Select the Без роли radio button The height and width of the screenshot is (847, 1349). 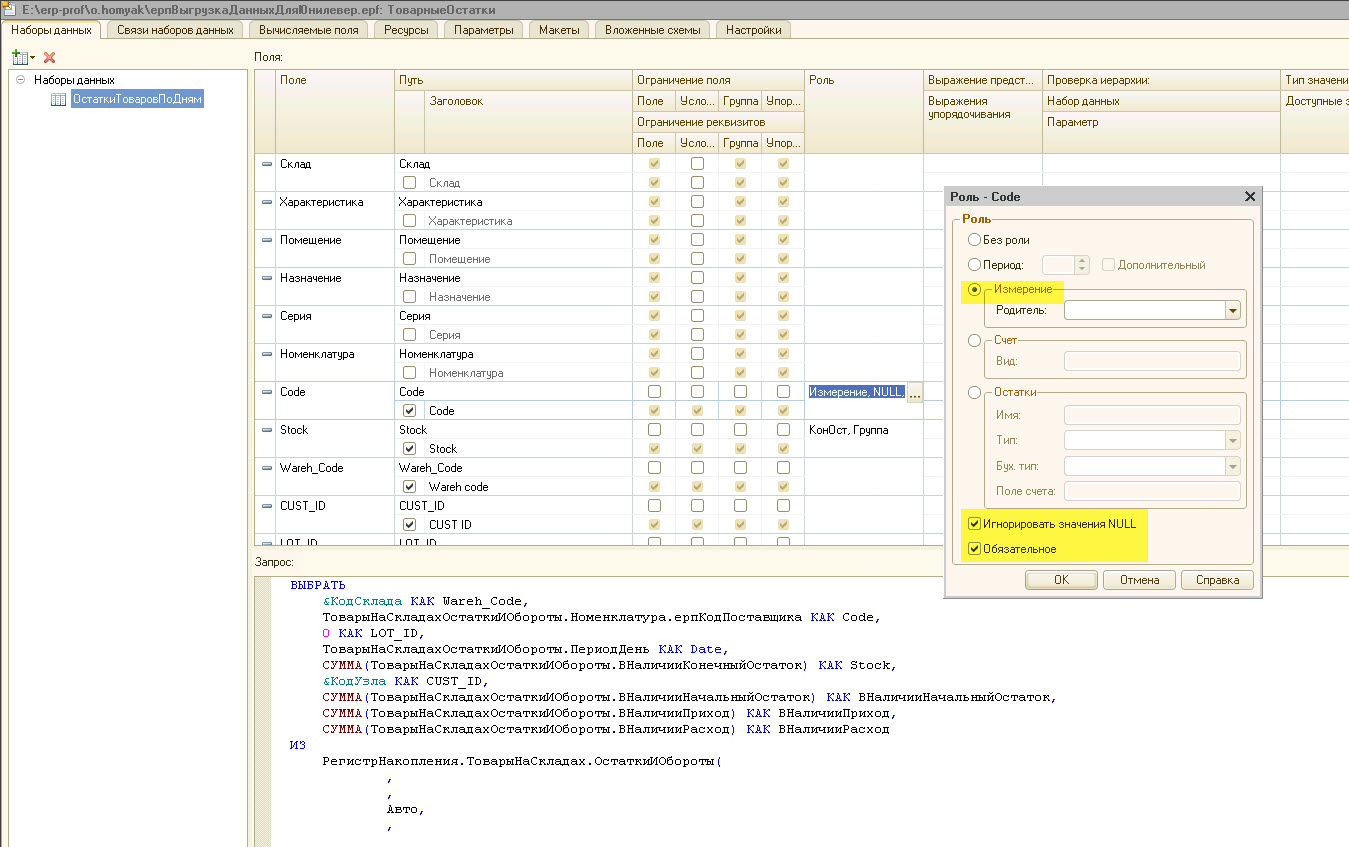pyautogui.click(x=974, y=240)
